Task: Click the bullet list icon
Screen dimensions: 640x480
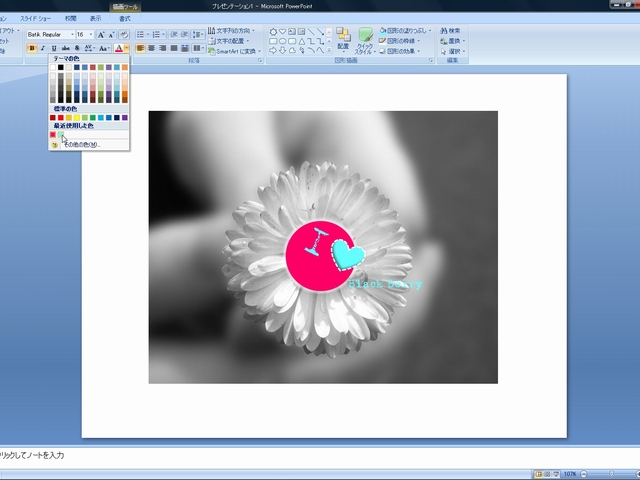Action: click(x=141, y=34)
